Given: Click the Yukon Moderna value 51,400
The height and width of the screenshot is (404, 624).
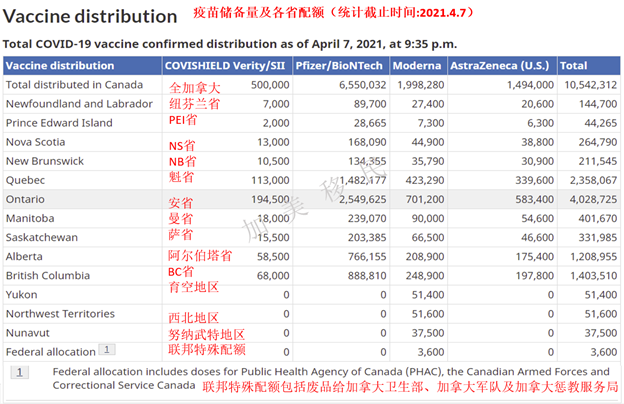Looking at the screenshot, I should pos(428,295).
